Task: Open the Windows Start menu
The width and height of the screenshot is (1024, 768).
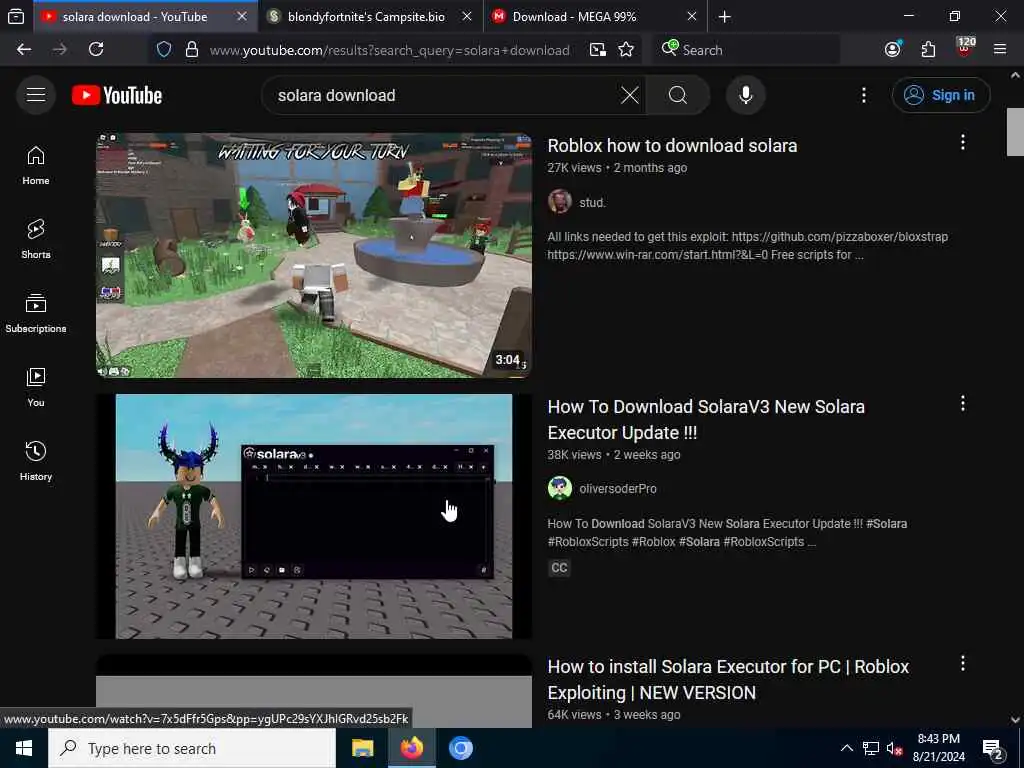Action: coord(24,748)
